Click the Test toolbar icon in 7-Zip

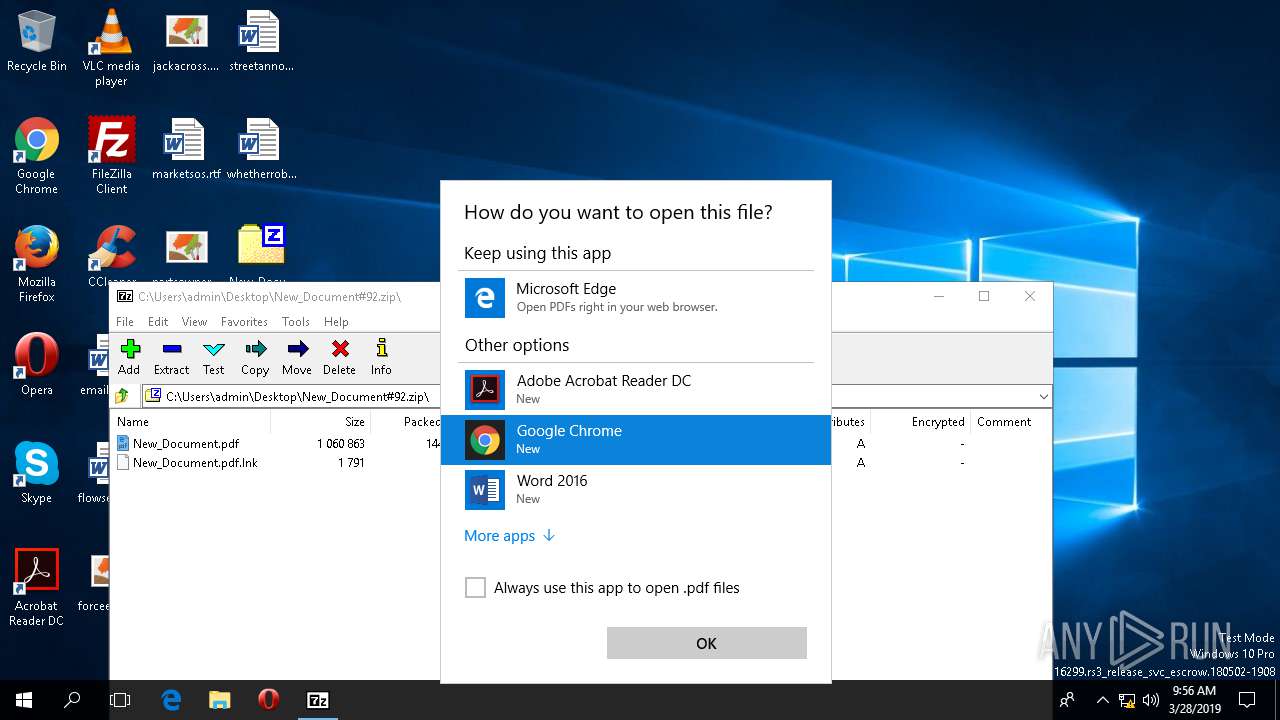[214, 356]
